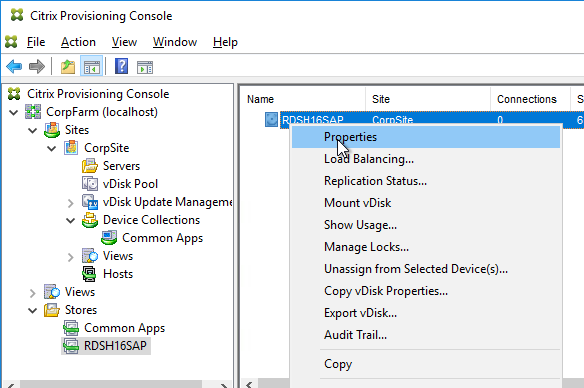Click the Stores folder icon
Image resolution: width=584 pixels, height=388 pixels.
[x=52, y=310]
